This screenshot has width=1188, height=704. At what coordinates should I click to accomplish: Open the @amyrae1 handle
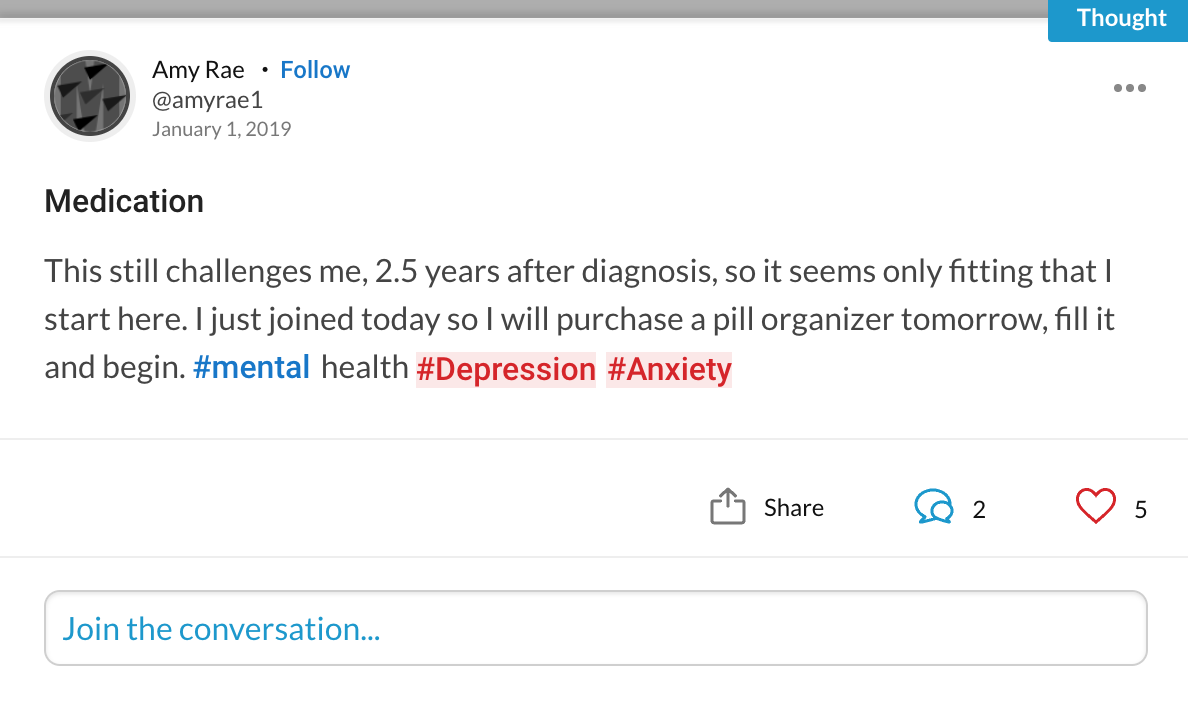pyautogui.click(x=208, y=100)
